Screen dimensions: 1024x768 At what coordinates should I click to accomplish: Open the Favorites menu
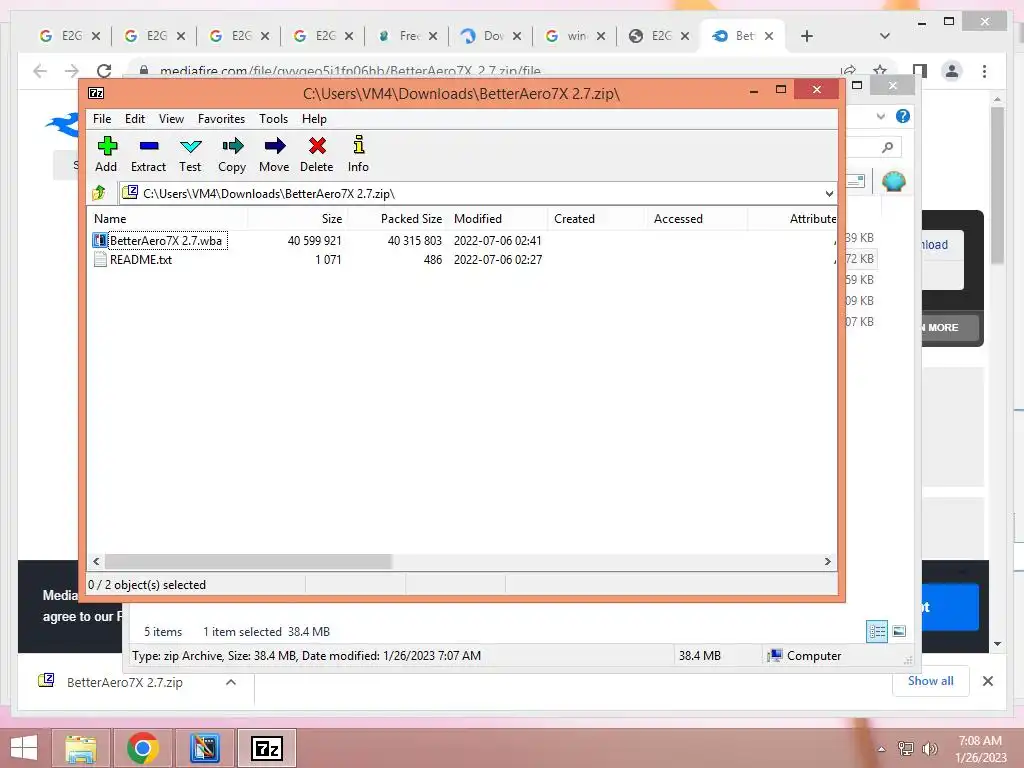[x=221, y=119]
